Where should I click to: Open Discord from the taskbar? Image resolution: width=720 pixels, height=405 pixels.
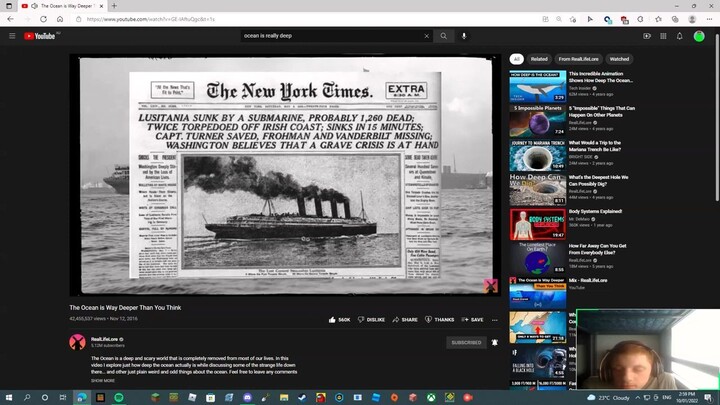click(248, 397)
